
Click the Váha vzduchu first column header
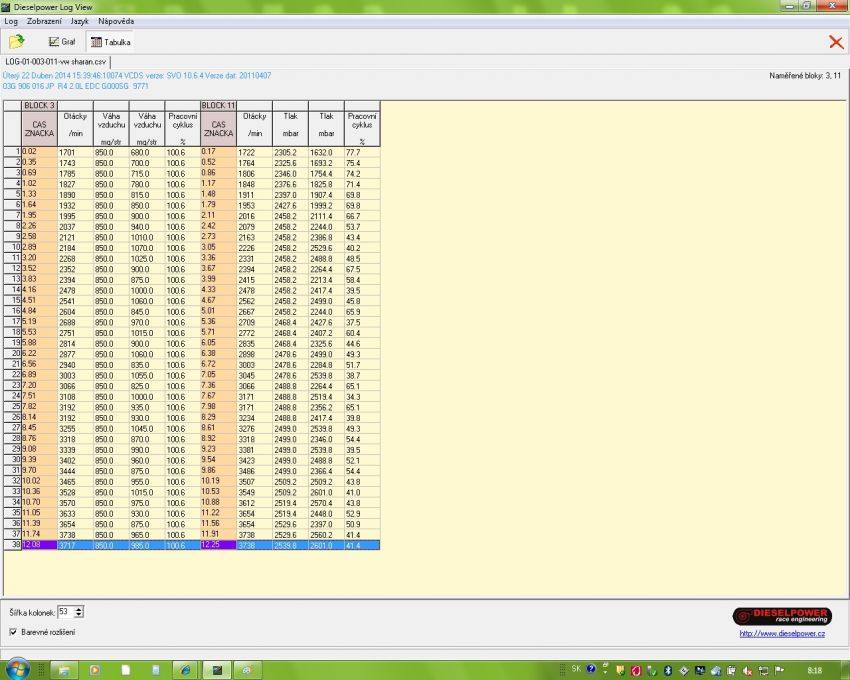[x=111, y=129]
